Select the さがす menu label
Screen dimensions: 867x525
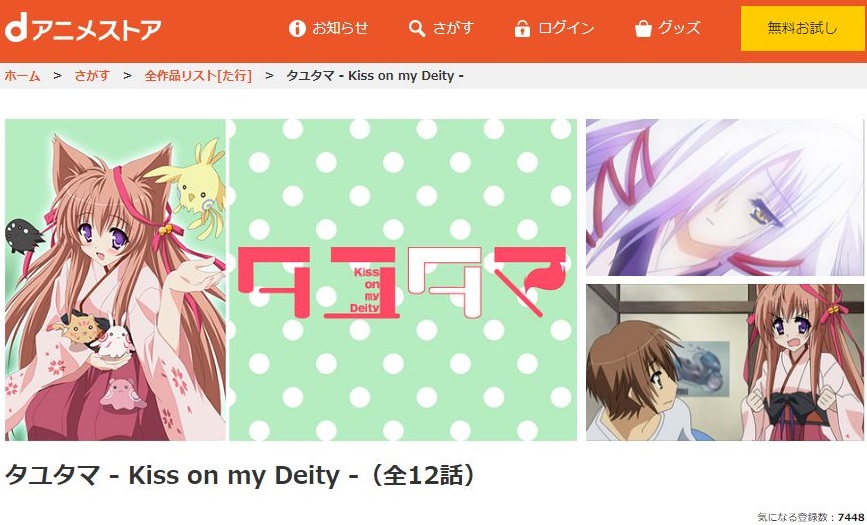point(453,28)
